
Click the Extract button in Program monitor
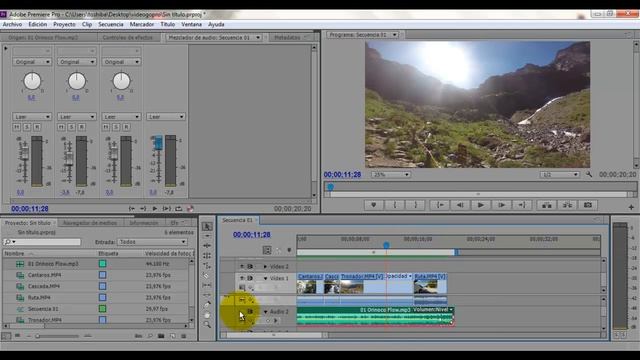coord(567,205)
